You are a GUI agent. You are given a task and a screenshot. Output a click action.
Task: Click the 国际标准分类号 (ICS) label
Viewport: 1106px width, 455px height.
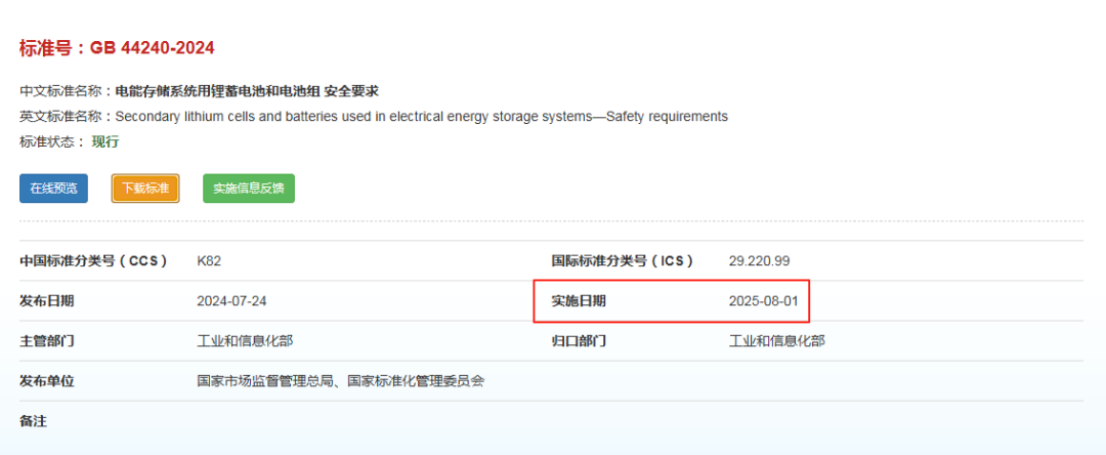622,261
